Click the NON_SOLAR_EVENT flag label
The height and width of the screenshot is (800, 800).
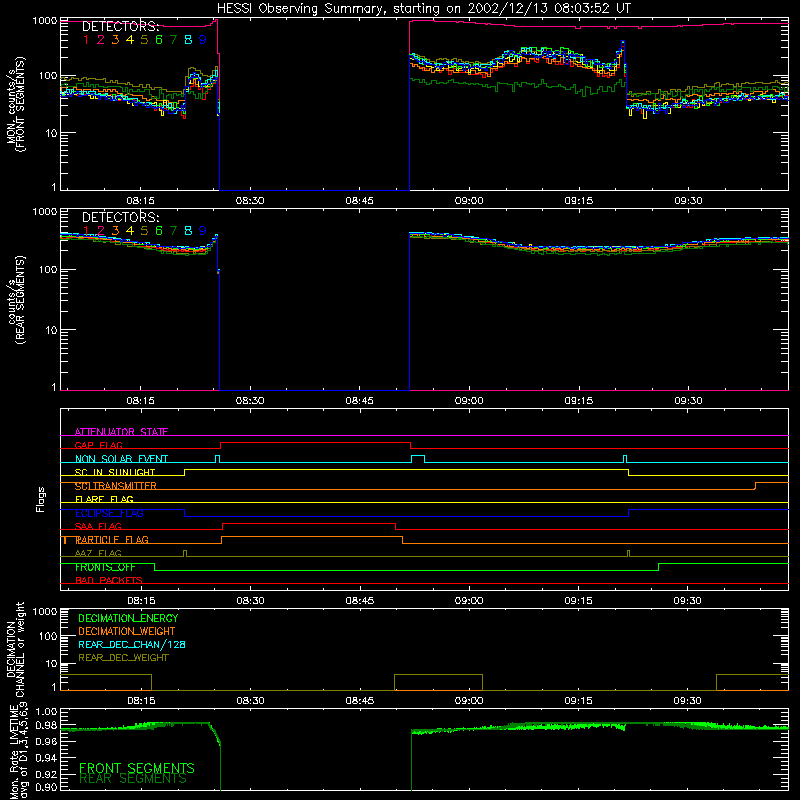coord(121,459)
